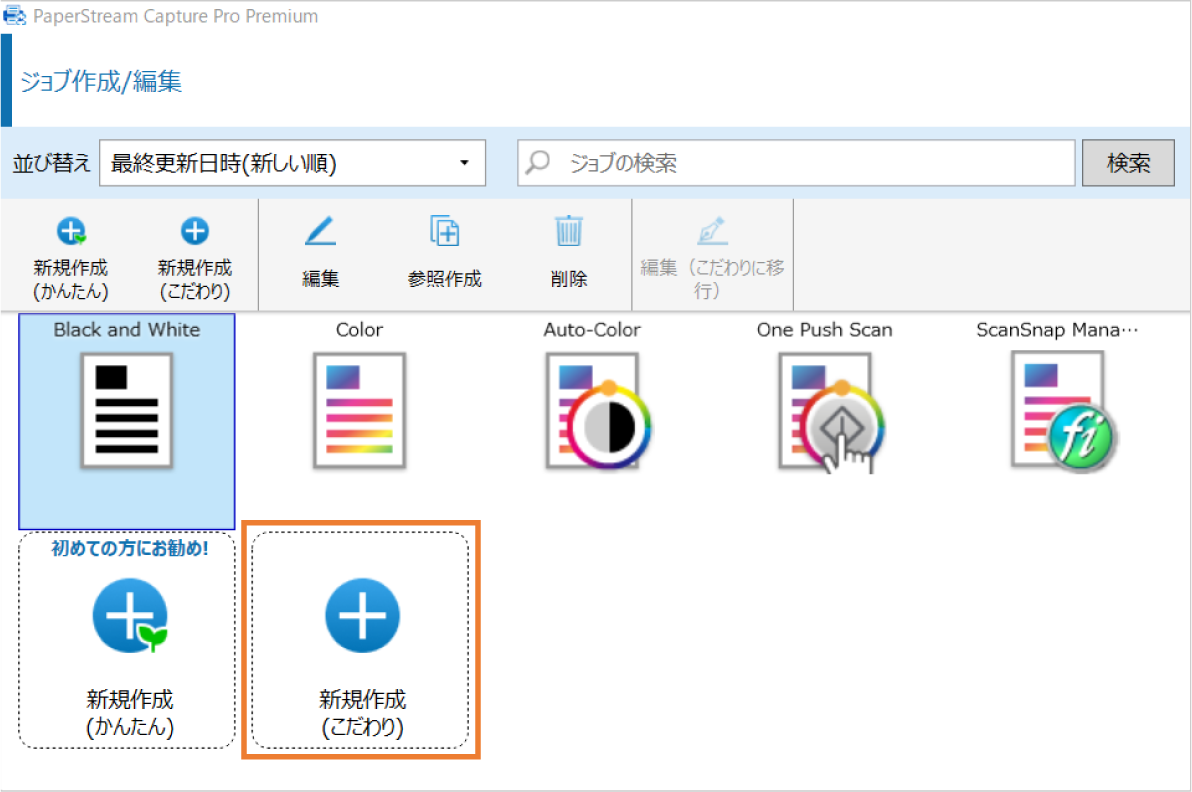Open the 並び替え sort dropdown

point(293,163)
